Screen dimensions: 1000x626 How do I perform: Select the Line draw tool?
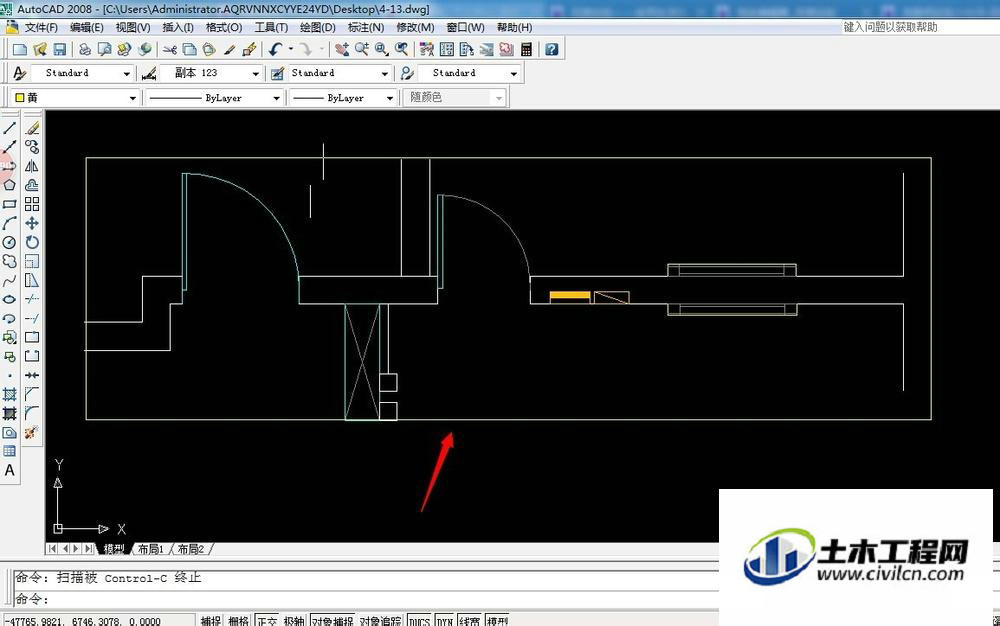coord(10,128)
